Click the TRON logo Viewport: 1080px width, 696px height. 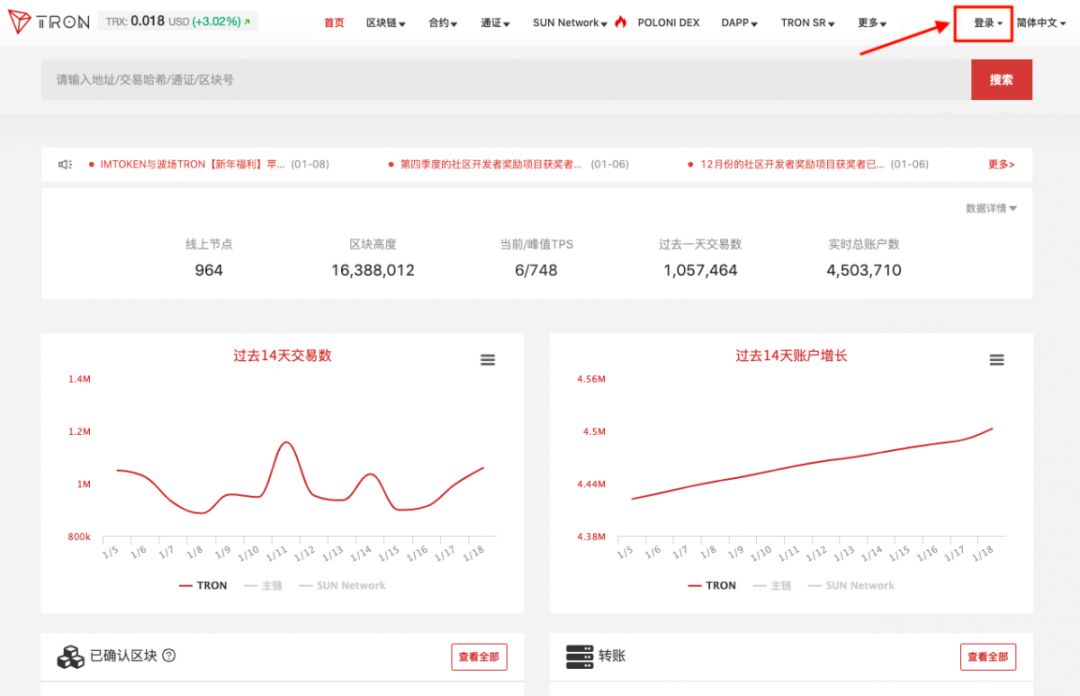pyautogui.click(x=49, y=22)
